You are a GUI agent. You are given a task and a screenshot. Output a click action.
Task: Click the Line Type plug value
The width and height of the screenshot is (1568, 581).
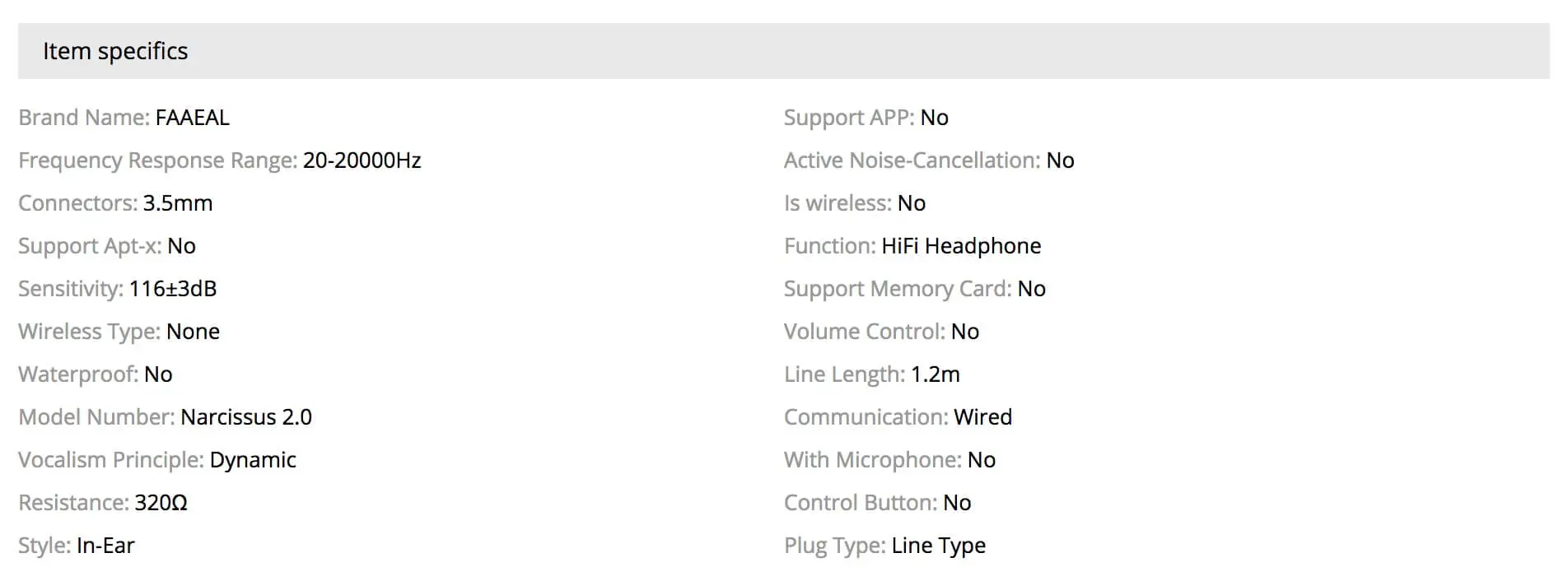point(938,546)
